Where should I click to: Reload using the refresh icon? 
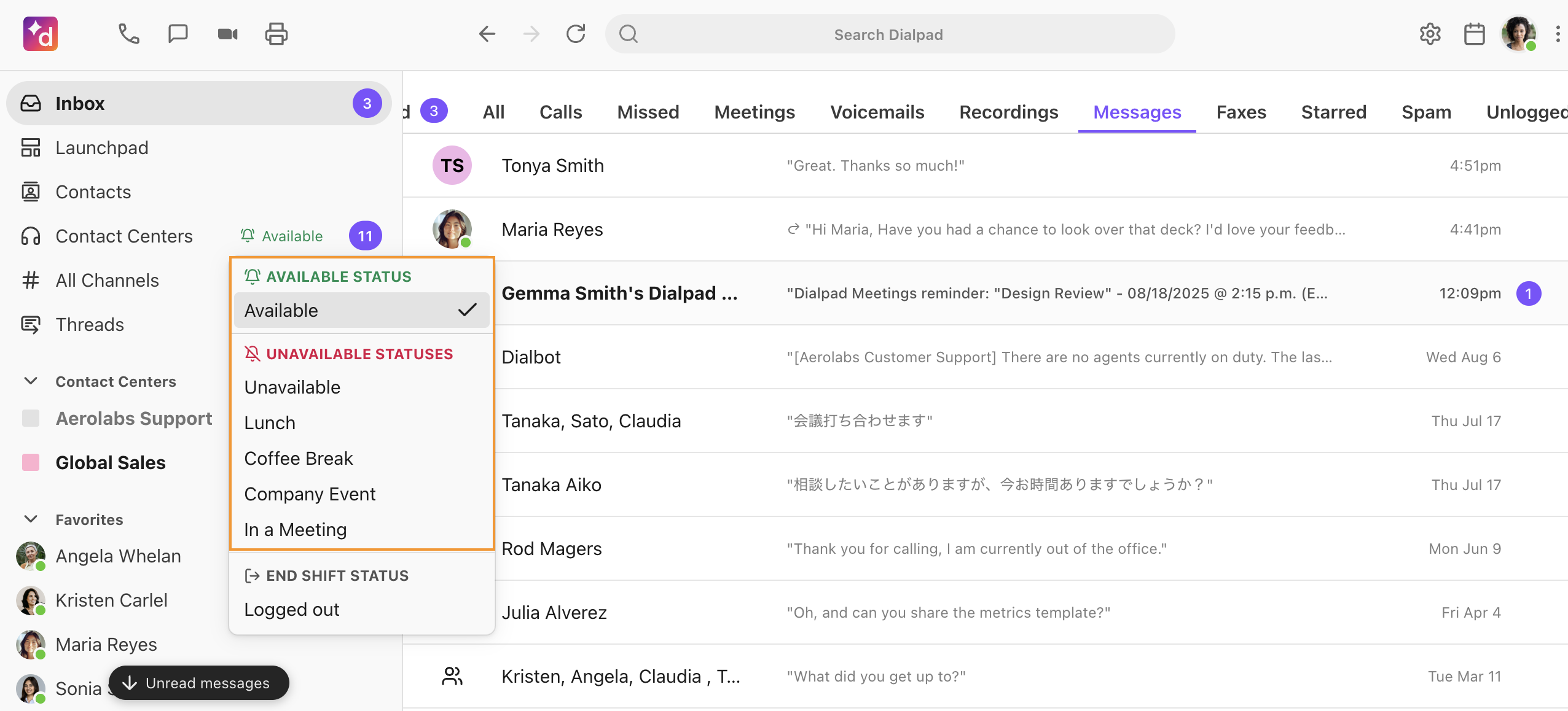coord(576,34)
